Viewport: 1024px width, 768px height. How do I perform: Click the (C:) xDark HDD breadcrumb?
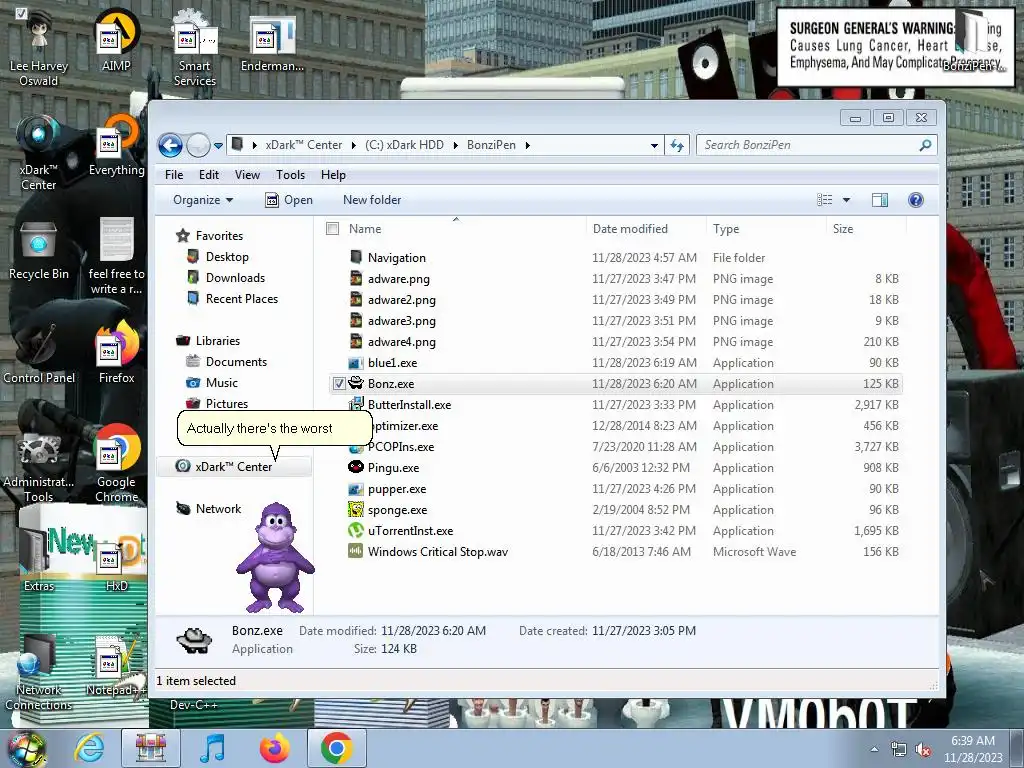point(404,145)
